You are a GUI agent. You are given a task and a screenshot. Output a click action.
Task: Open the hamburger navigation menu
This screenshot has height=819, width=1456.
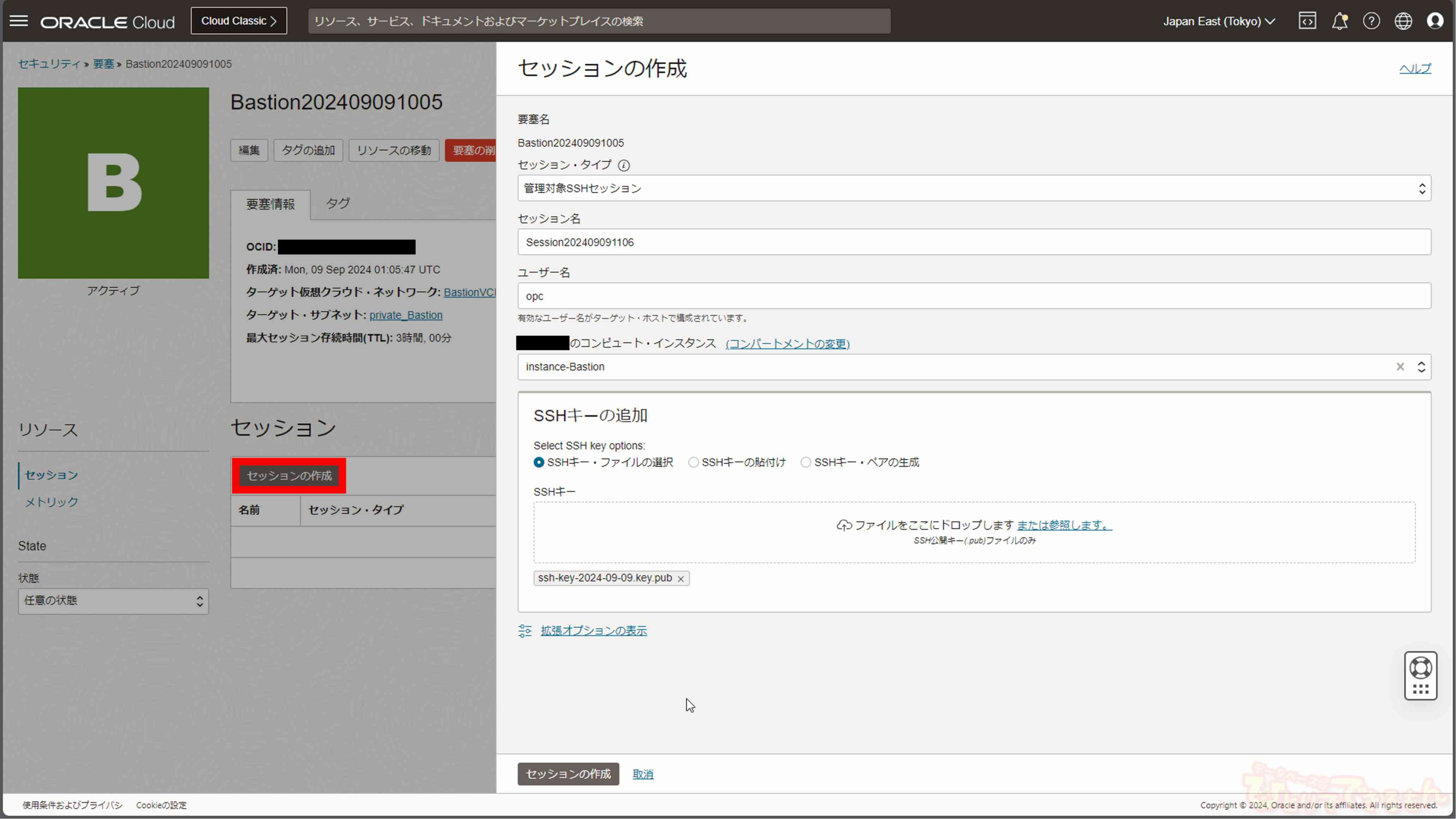pos(19,22)
